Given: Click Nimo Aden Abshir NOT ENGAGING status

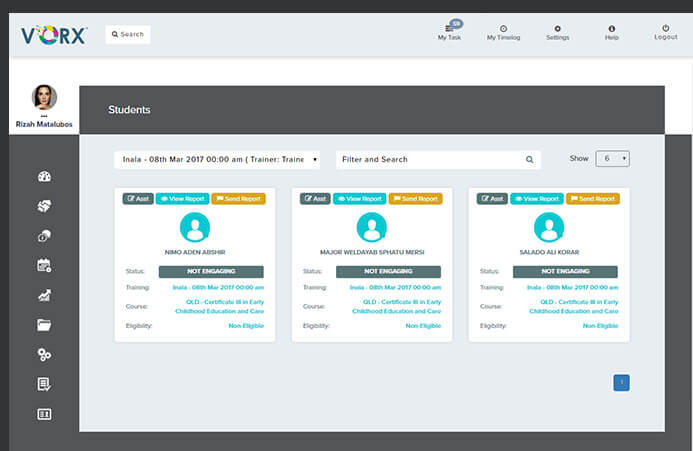Looking at the screenshot, I should (211, 271).
